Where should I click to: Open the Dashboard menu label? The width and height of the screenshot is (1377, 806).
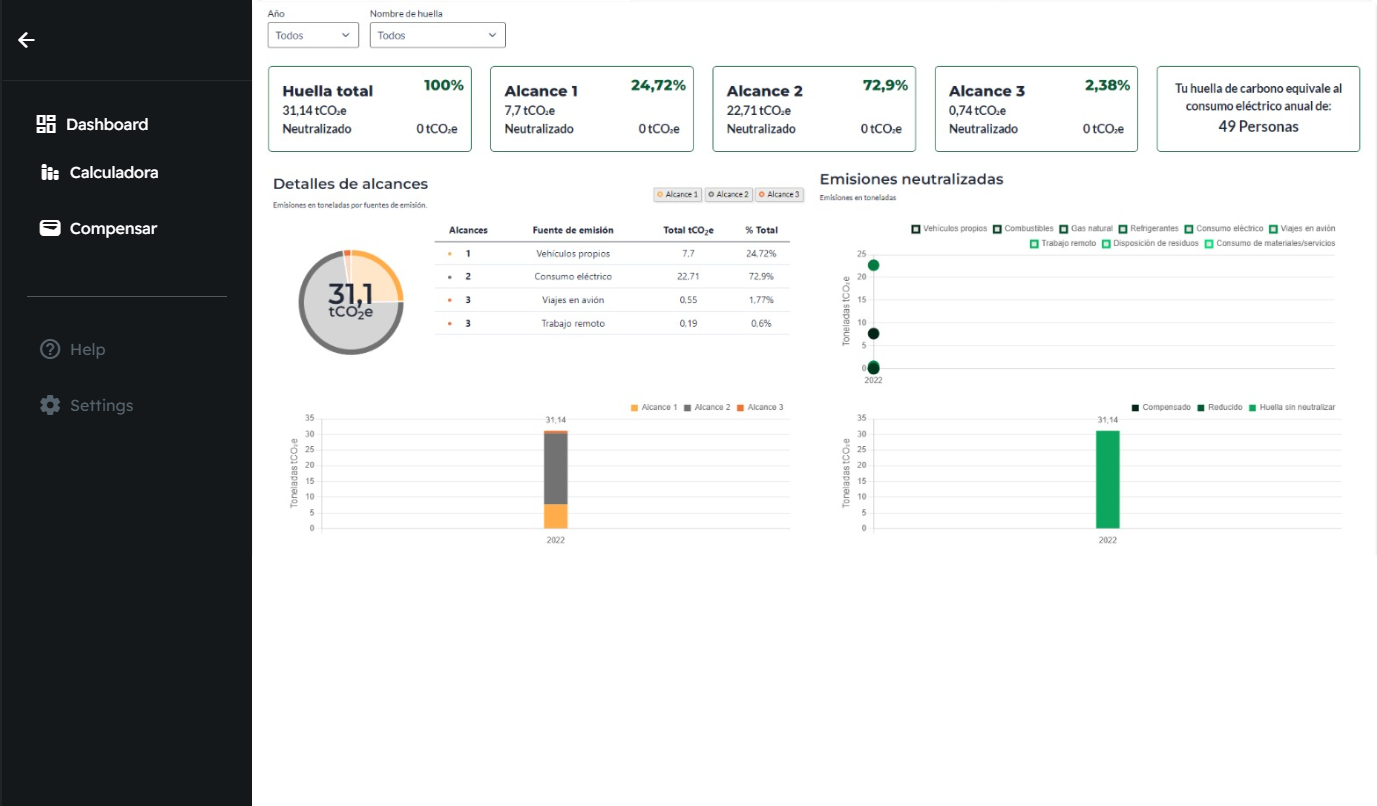tap(107, 124)
